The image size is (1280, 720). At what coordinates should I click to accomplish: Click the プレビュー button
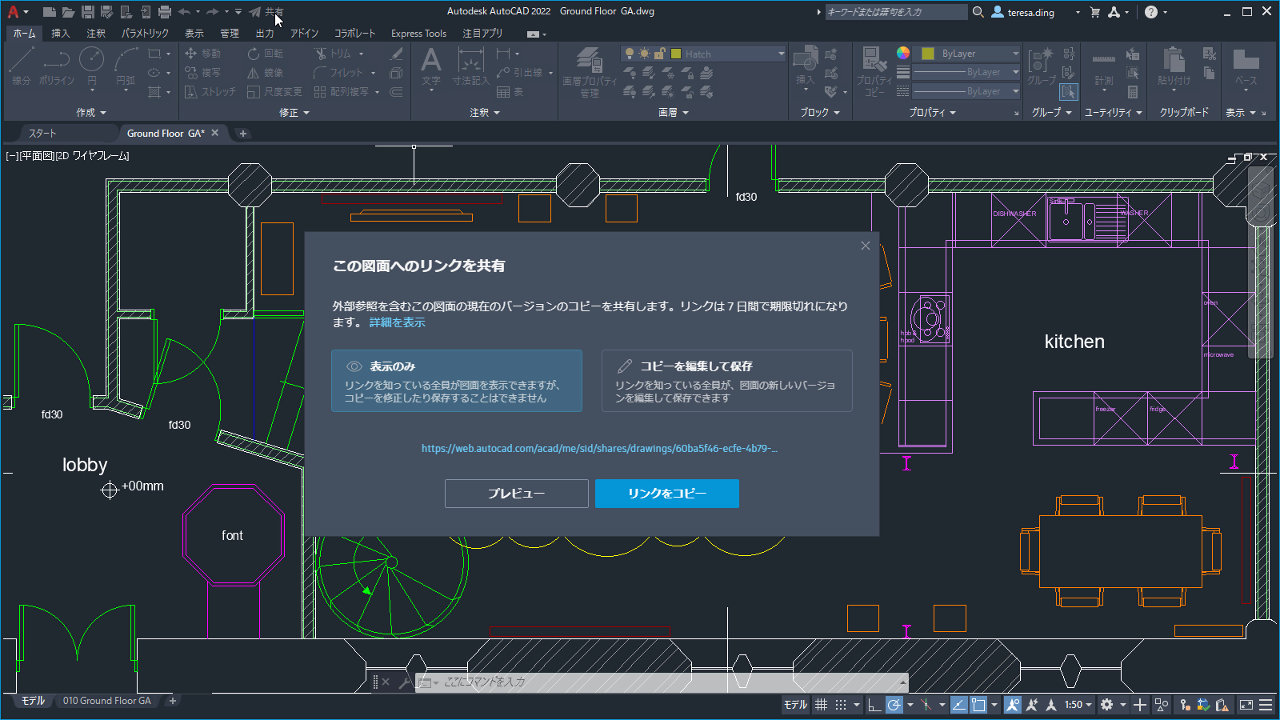point(517,494)
